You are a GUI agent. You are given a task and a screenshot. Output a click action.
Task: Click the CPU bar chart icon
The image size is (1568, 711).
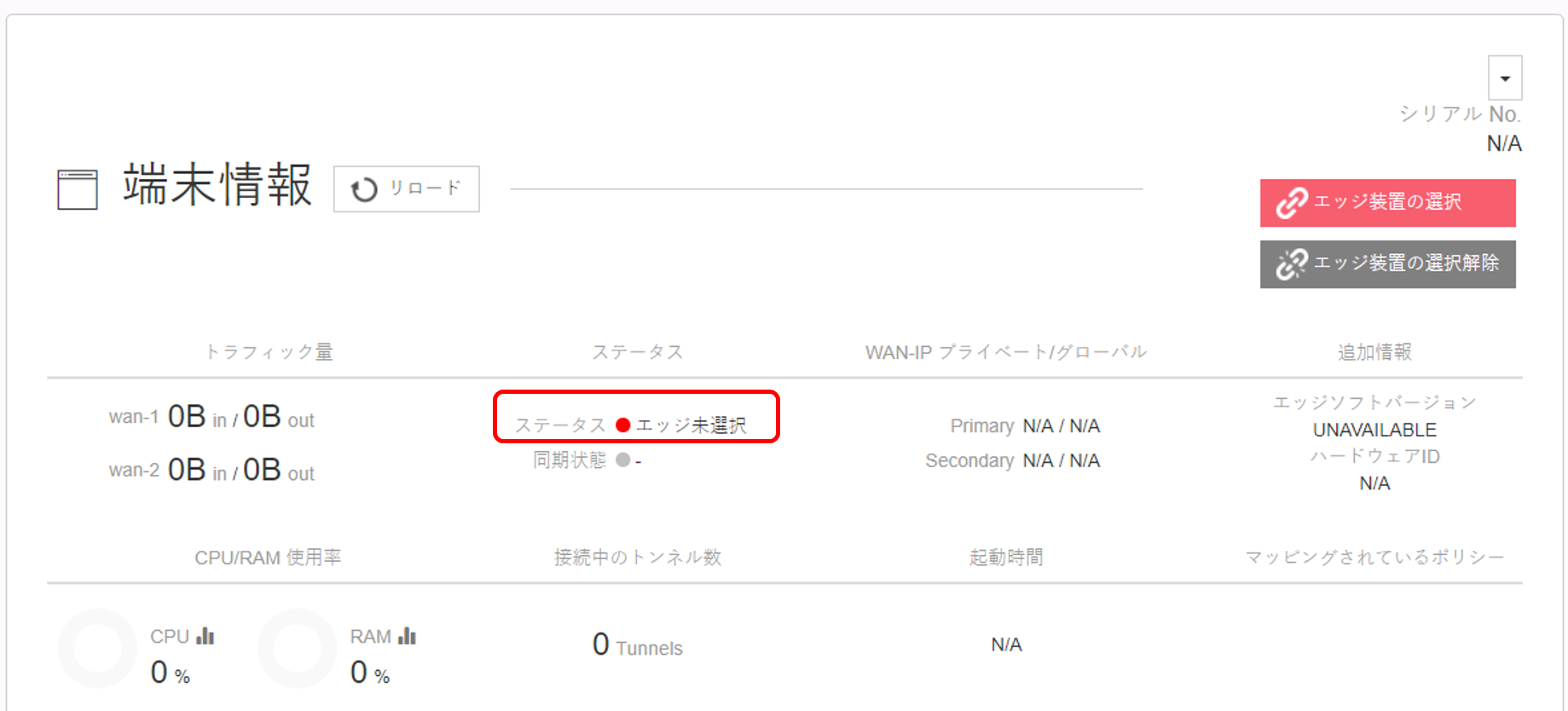pos(205,636)
